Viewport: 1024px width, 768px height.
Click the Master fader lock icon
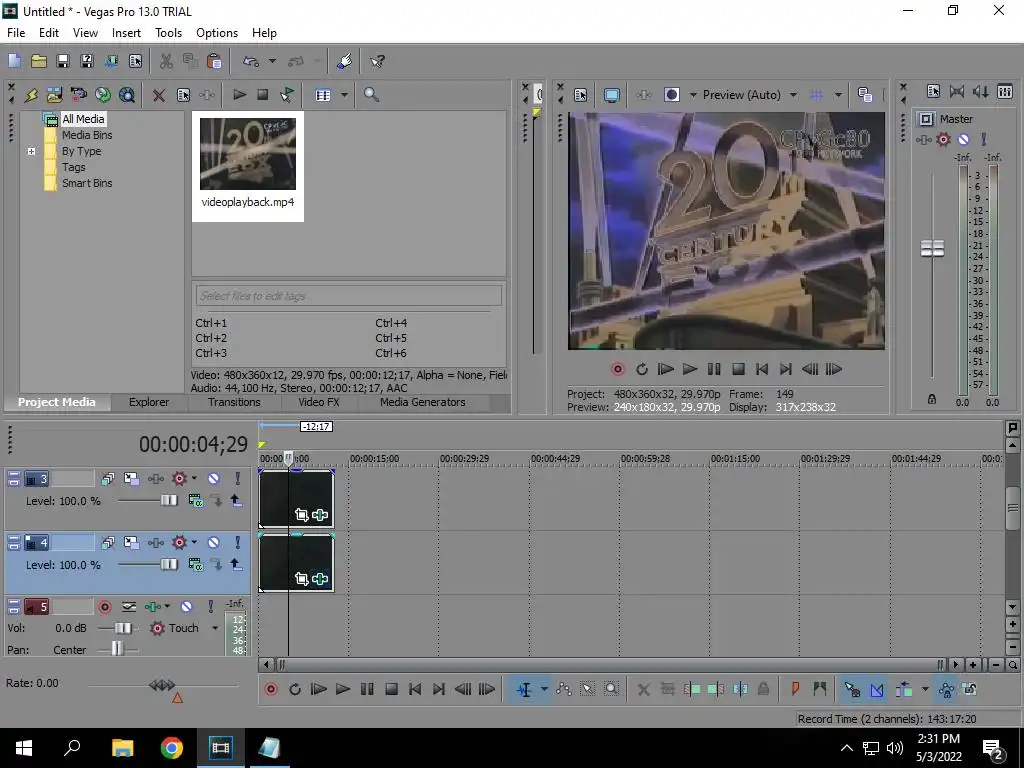tap(932, 399)
